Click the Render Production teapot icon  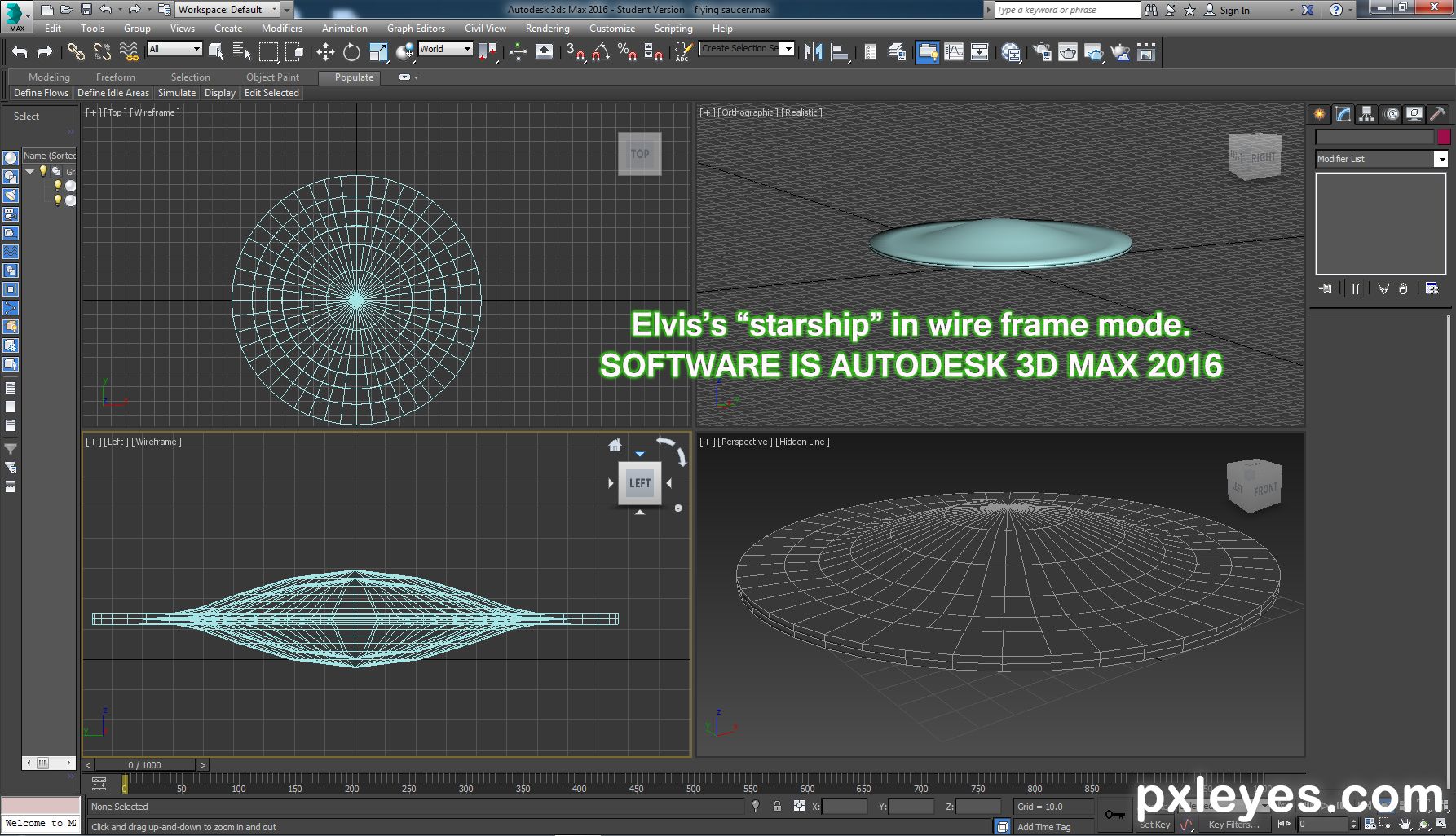click(x=1093, y=52)
